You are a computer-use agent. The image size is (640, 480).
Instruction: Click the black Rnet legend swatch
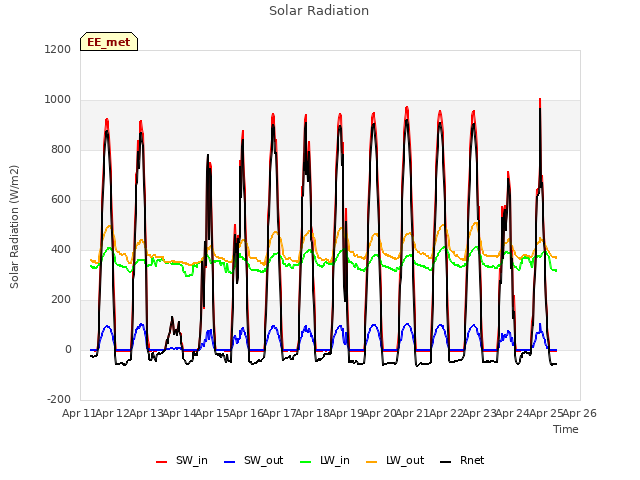446,462
